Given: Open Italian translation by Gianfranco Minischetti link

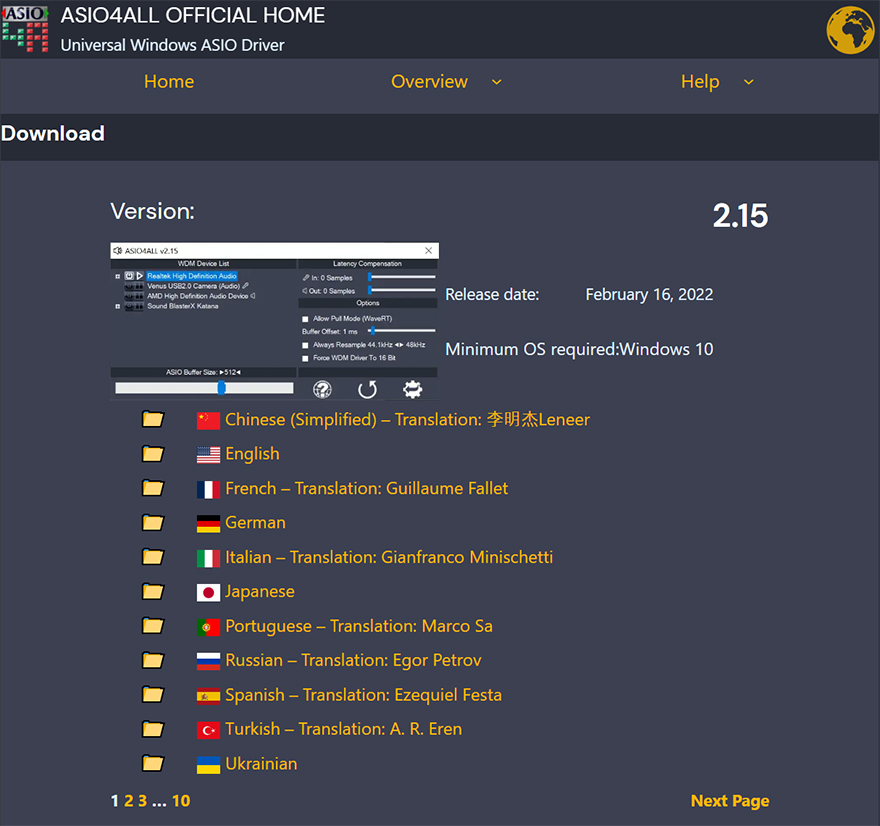Looking at the screenshot, I should [389, 557].
